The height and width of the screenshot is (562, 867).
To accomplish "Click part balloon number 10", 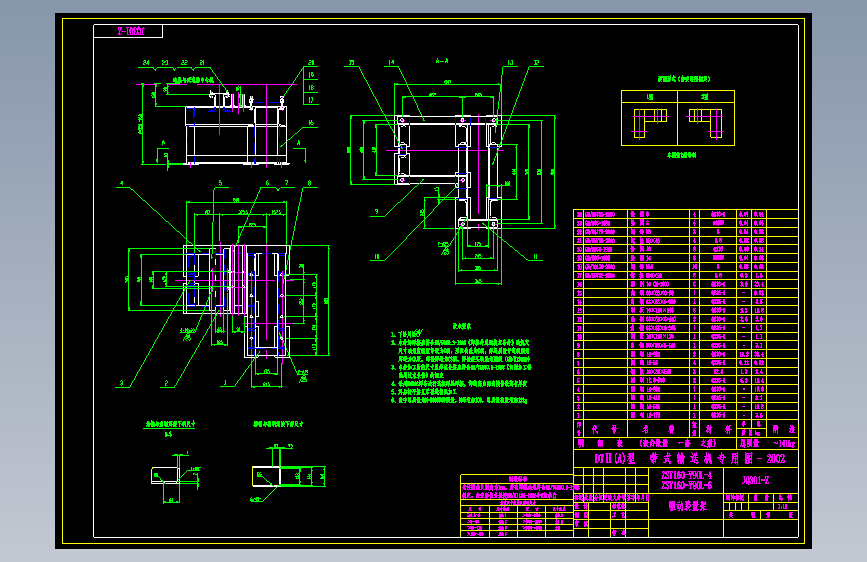I will pyautogui.click(x=377, y=257).
